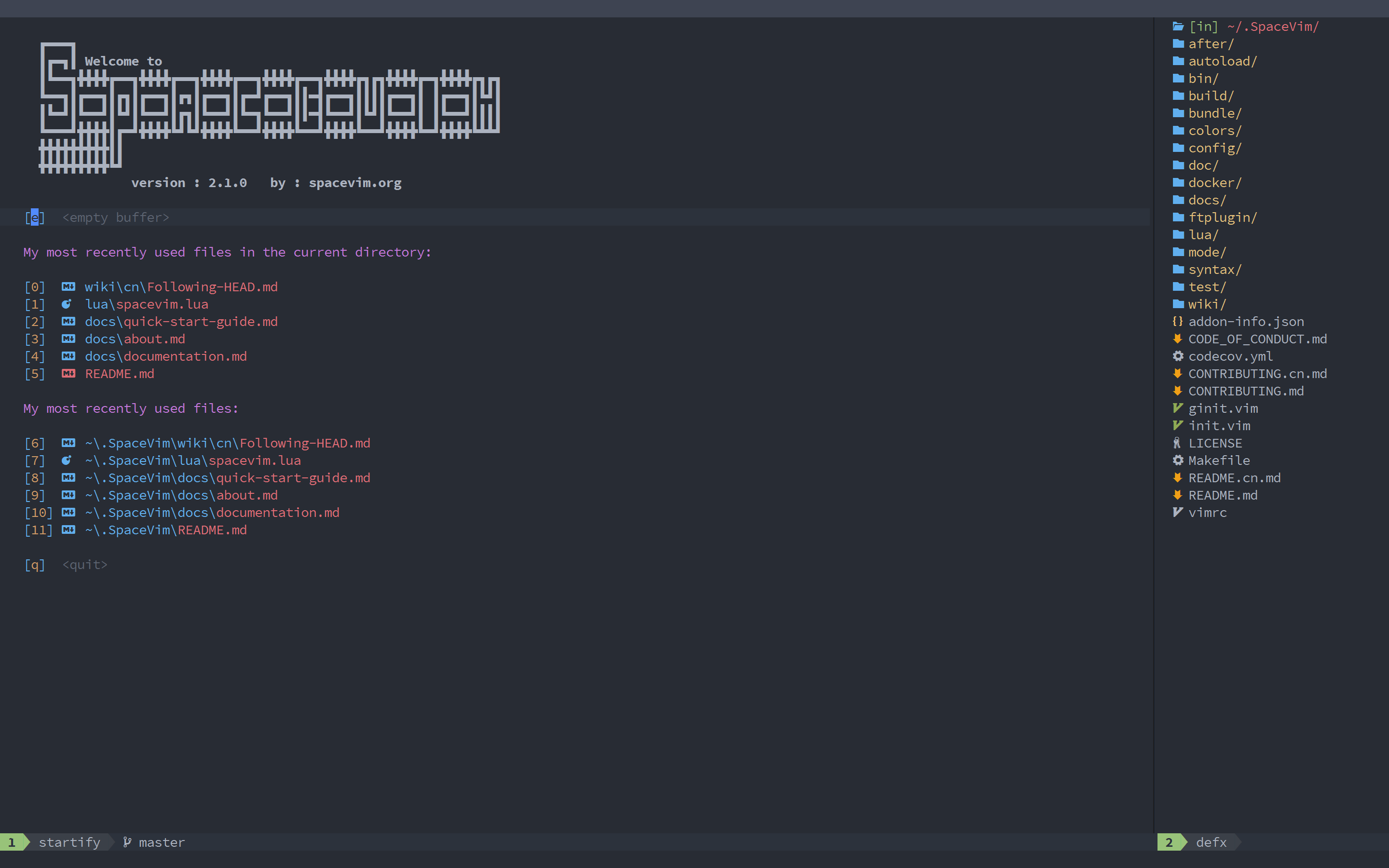Screen dimensions: 1389x868
Task: Click the markdown arrow icon for CODE_OF_CONDUCT.md
Action: click(x=1178, y=339)
